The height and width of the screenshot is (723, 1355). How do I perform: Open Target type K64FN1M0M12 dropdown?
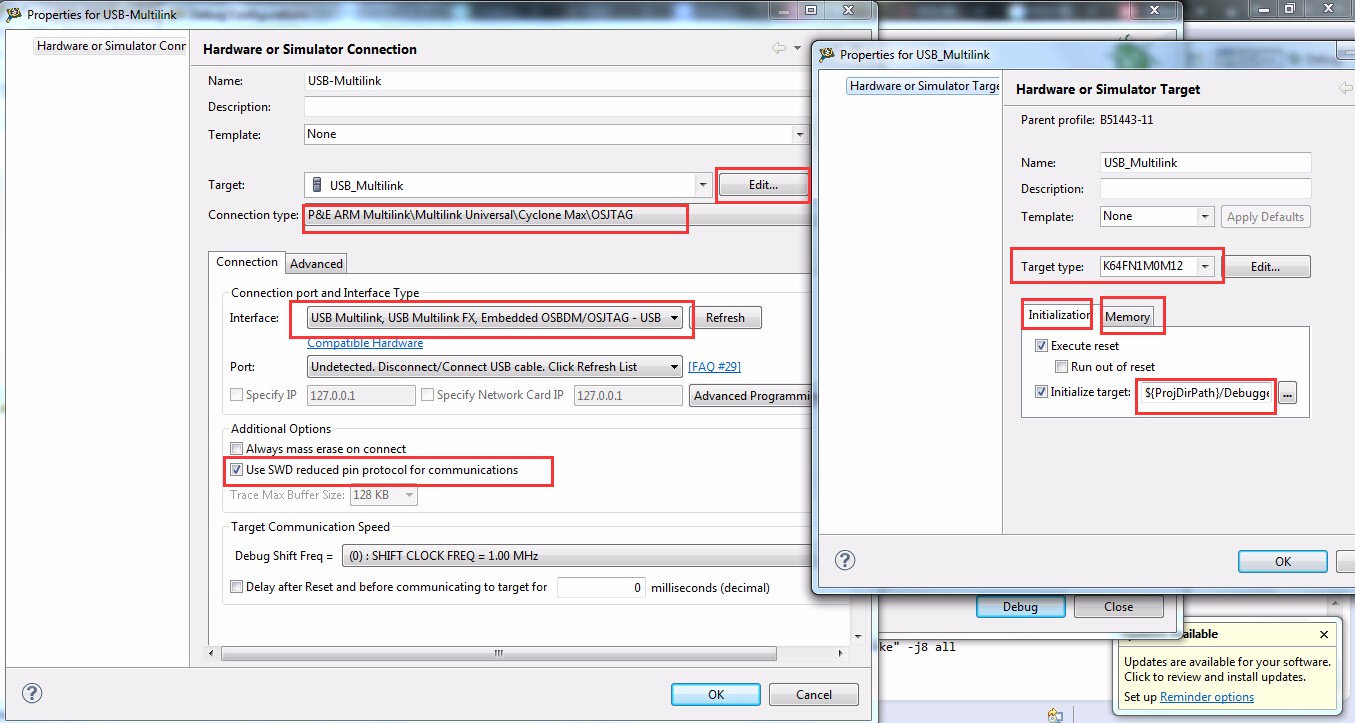coord(1207,267)
